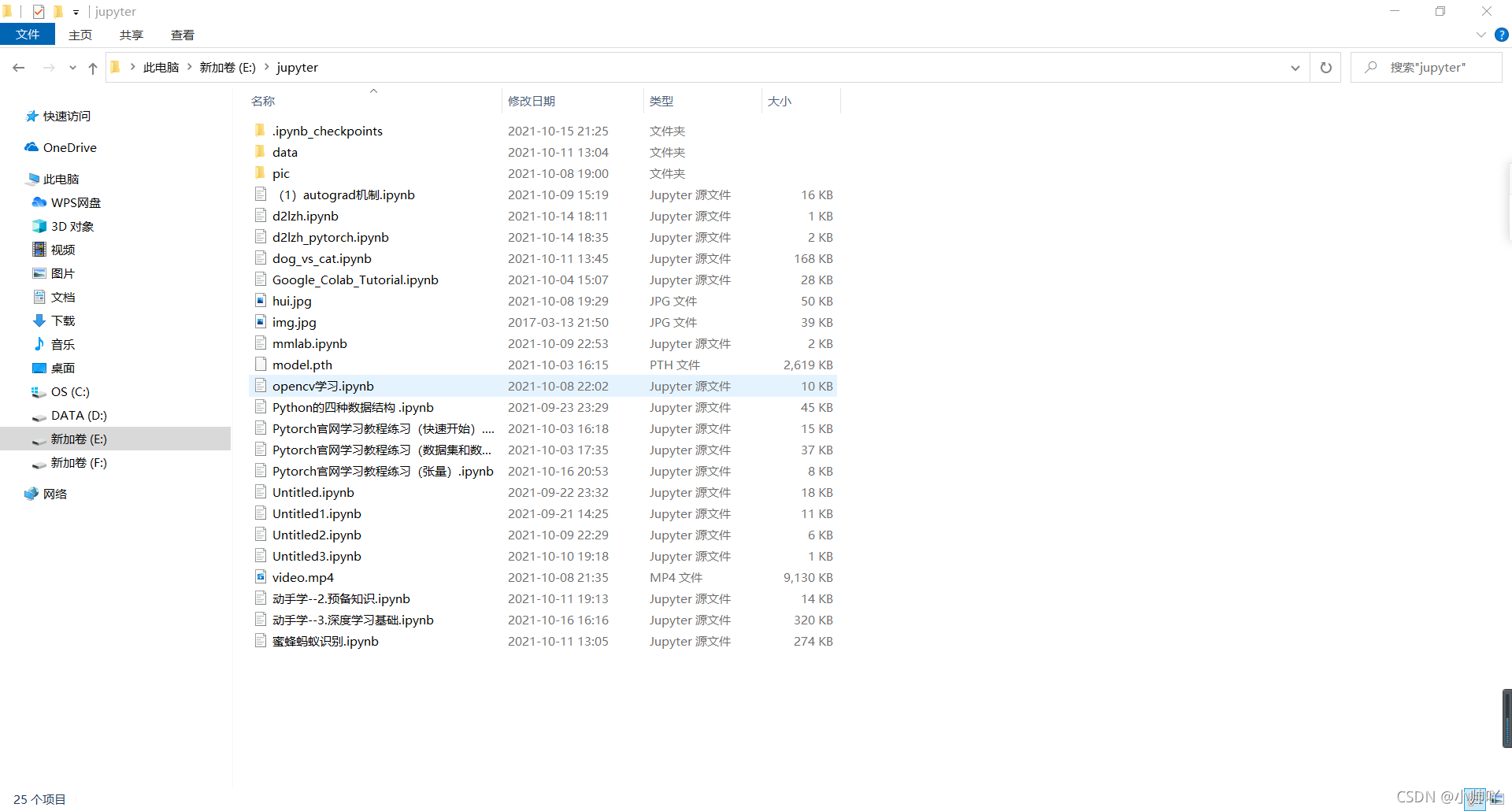Select file dog_vs_cat.ipynb

321,258
